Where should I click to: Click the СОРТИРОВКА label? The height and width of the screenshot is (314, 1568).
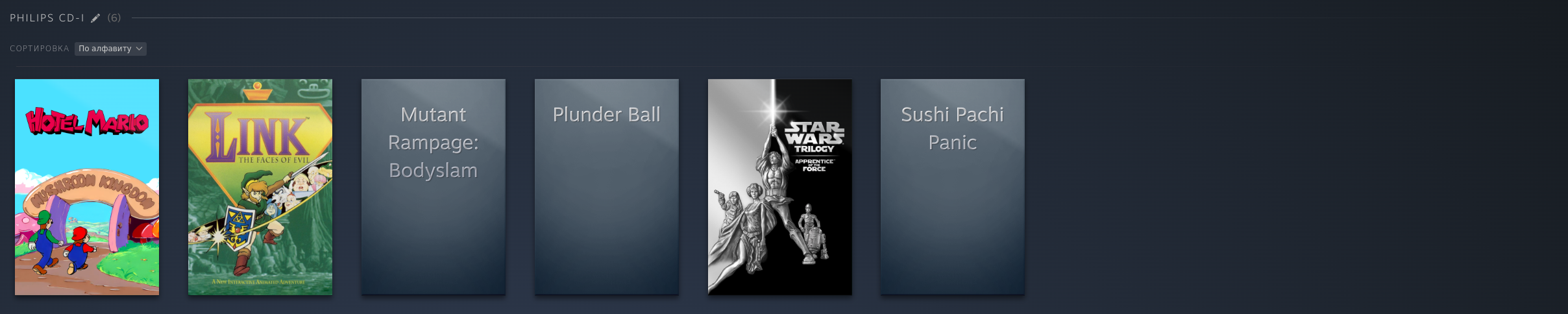point(39,49)
